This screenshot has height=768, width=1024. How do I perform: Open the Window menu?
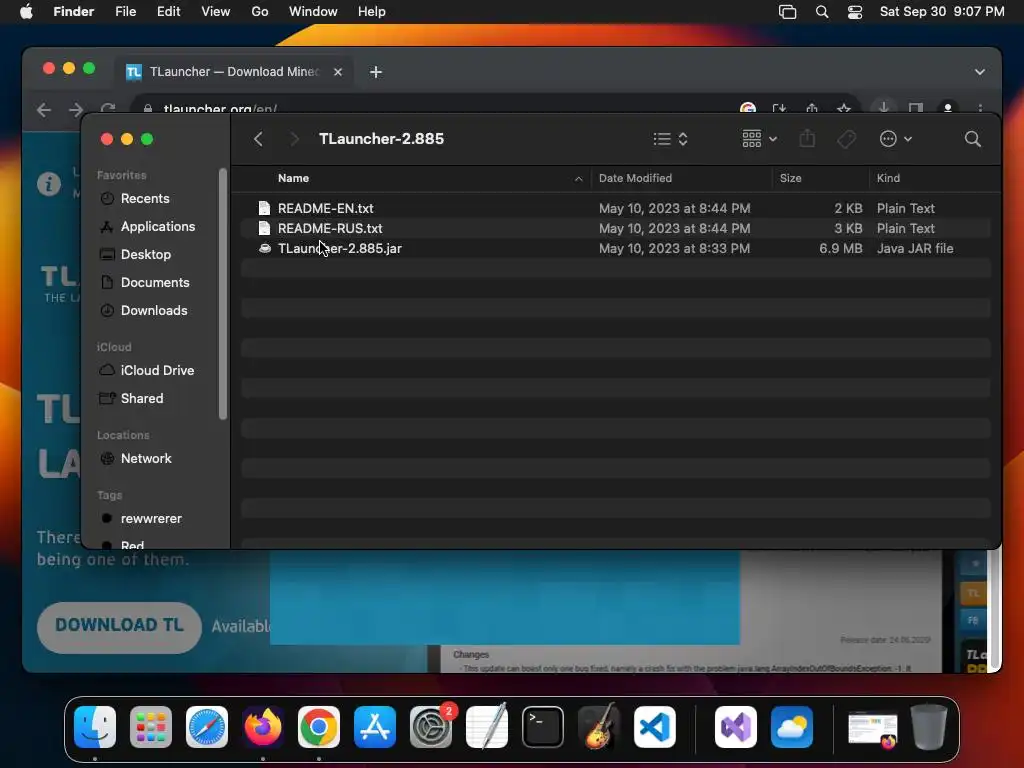point(313,12)
